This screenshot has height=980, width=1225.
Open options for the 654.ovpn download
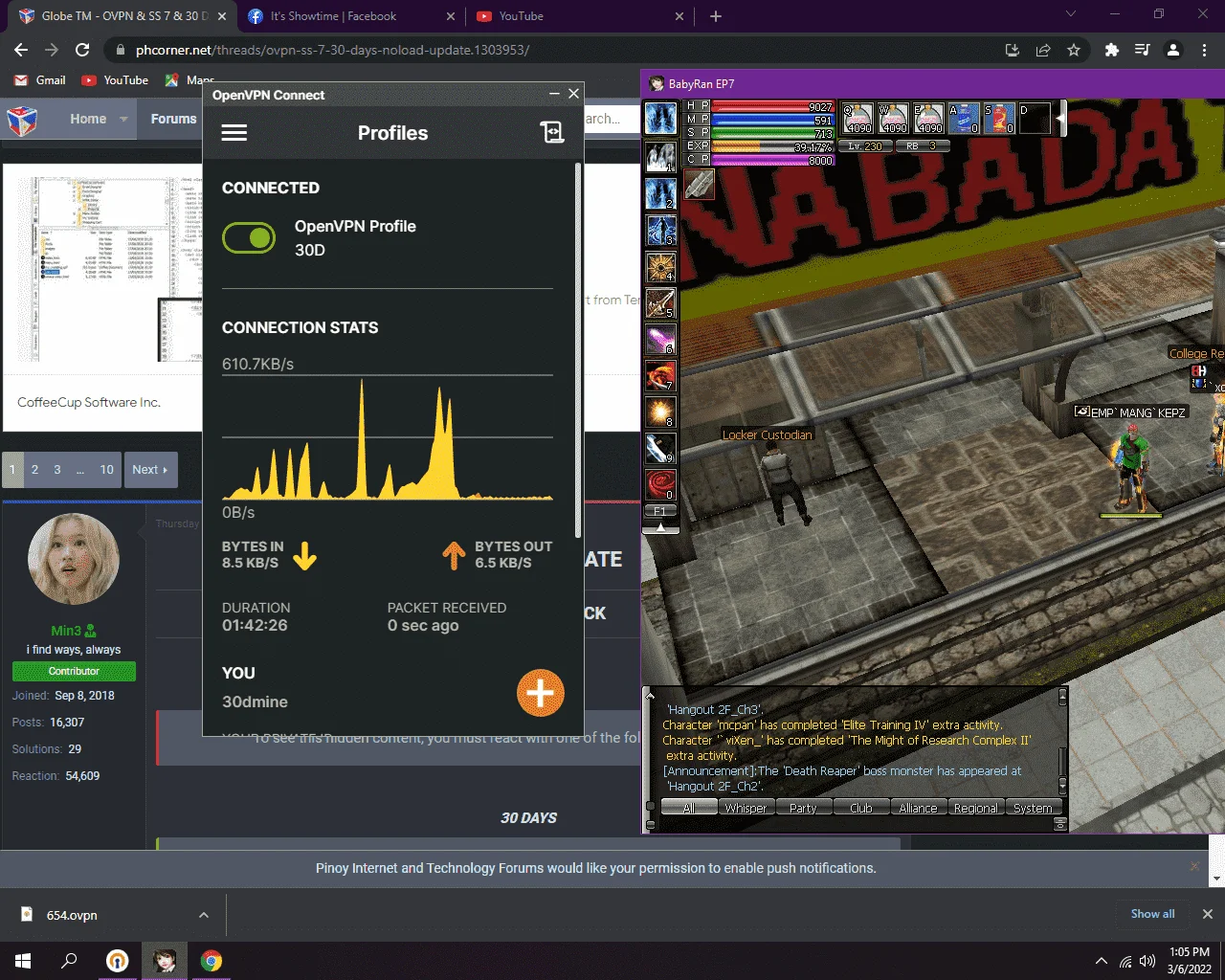[204, 915]
